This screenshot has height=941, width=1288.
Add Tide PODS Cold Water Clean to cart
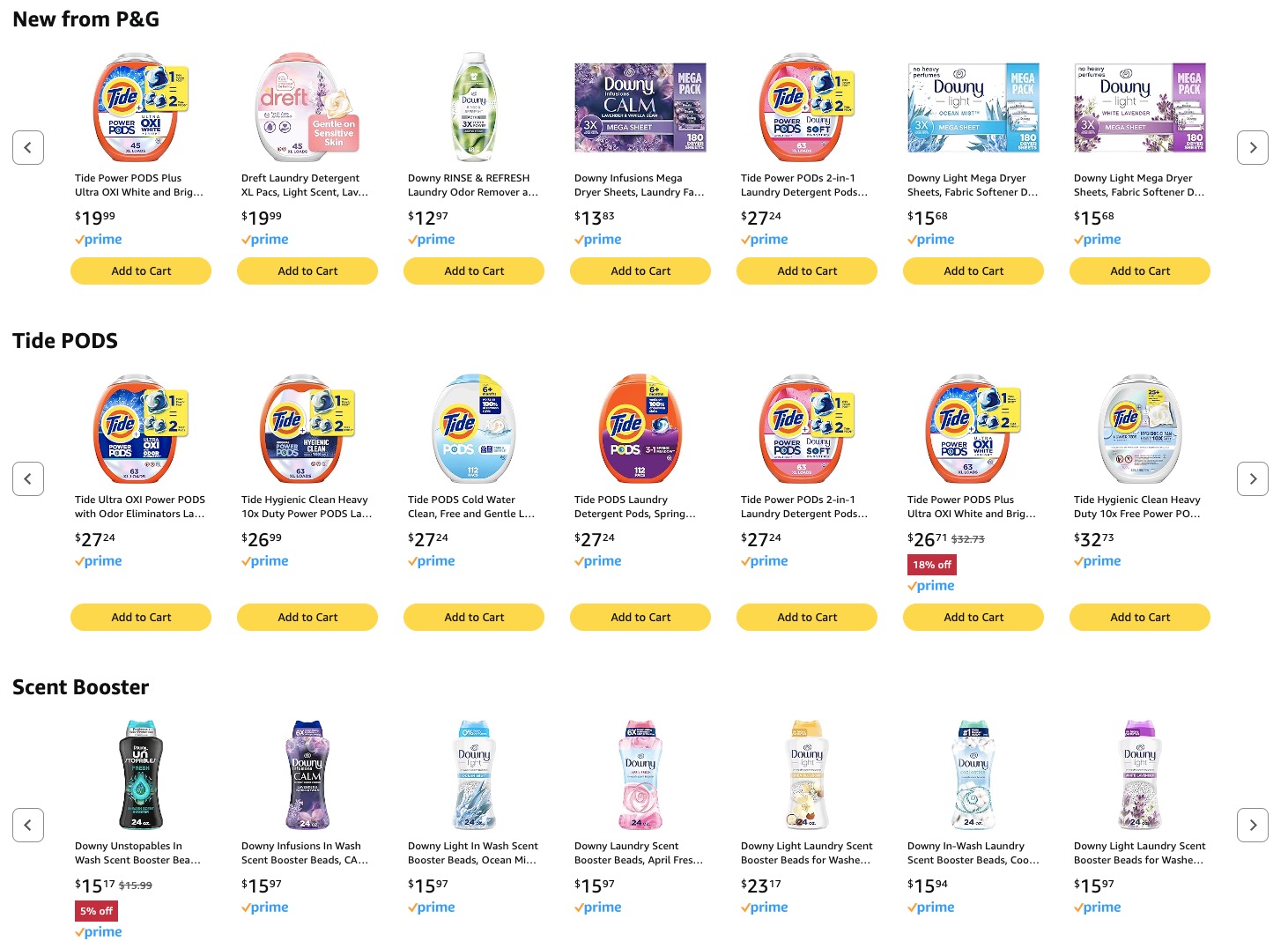click(474, 618)
